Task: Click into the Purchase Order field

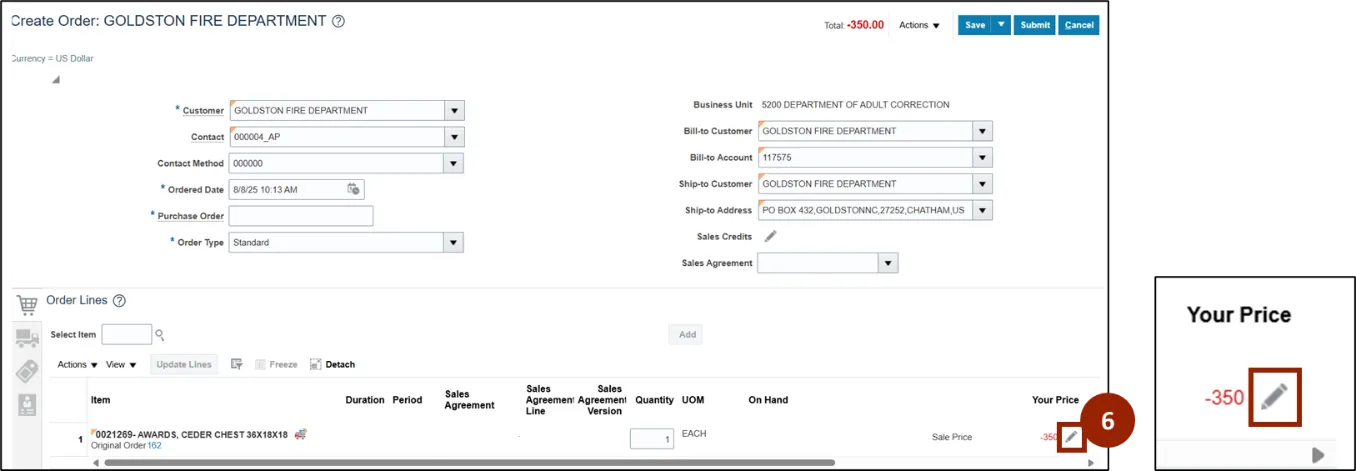Action: [x=300, y=216]
